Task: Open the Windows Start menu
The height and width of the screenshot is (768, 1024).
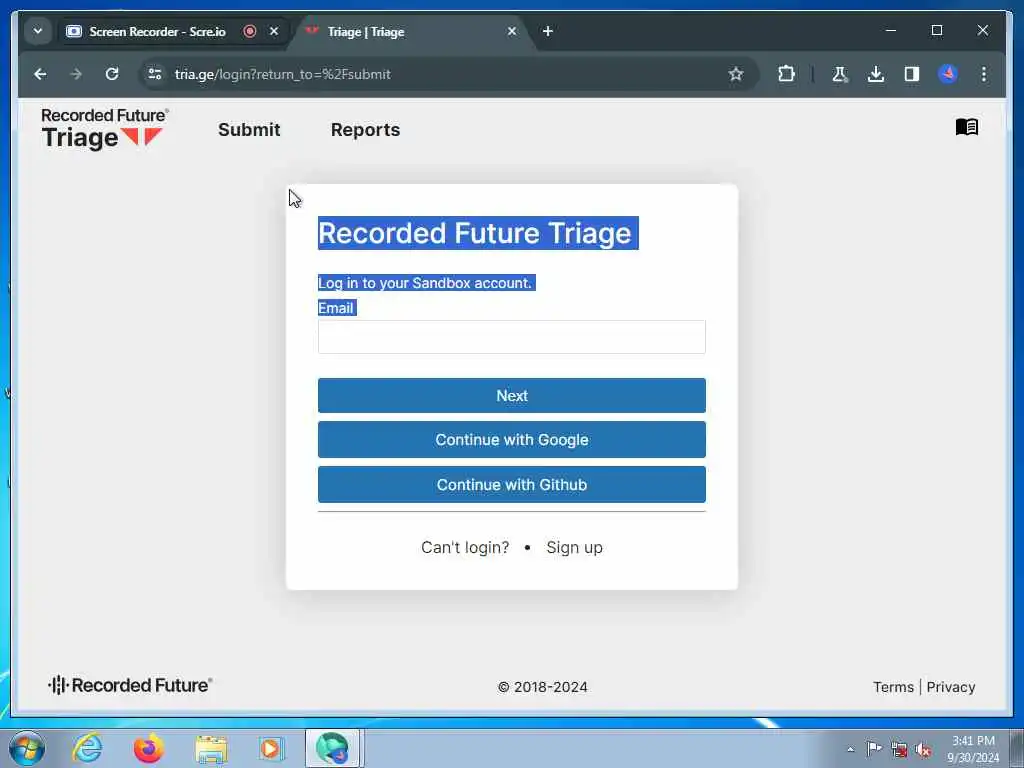Action: coord(27,748)
